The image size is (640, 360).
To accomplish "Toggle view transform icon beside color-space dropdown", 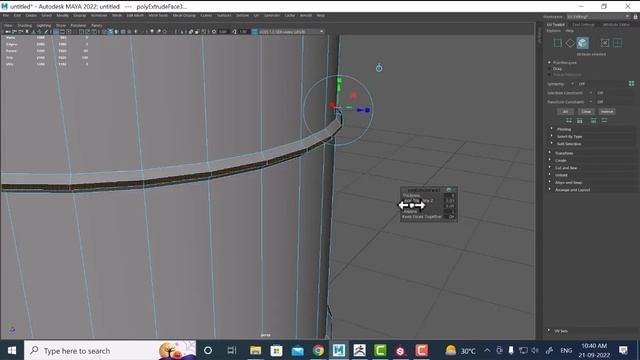I will [x=254, y=31].
